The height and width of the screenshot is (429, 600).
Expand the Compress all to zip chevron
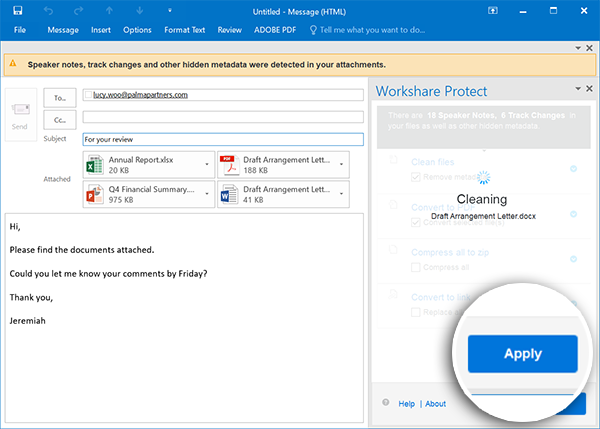coord(573,259)
